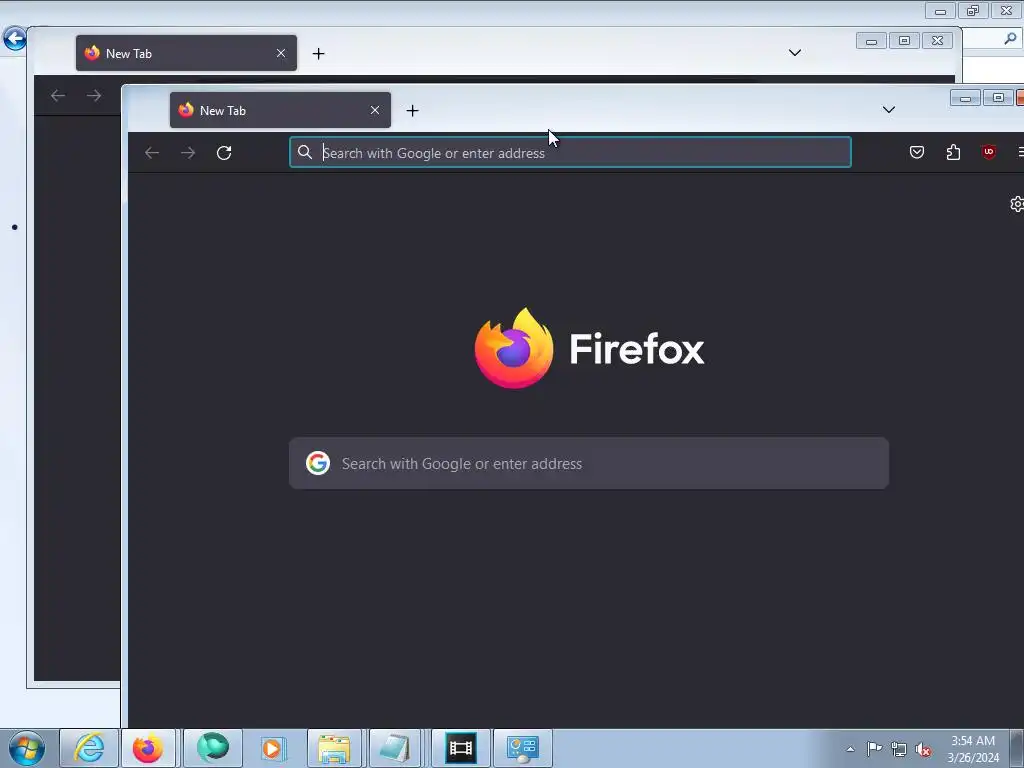Close the New Tab tab in front Firefox window

coord(375,110)
